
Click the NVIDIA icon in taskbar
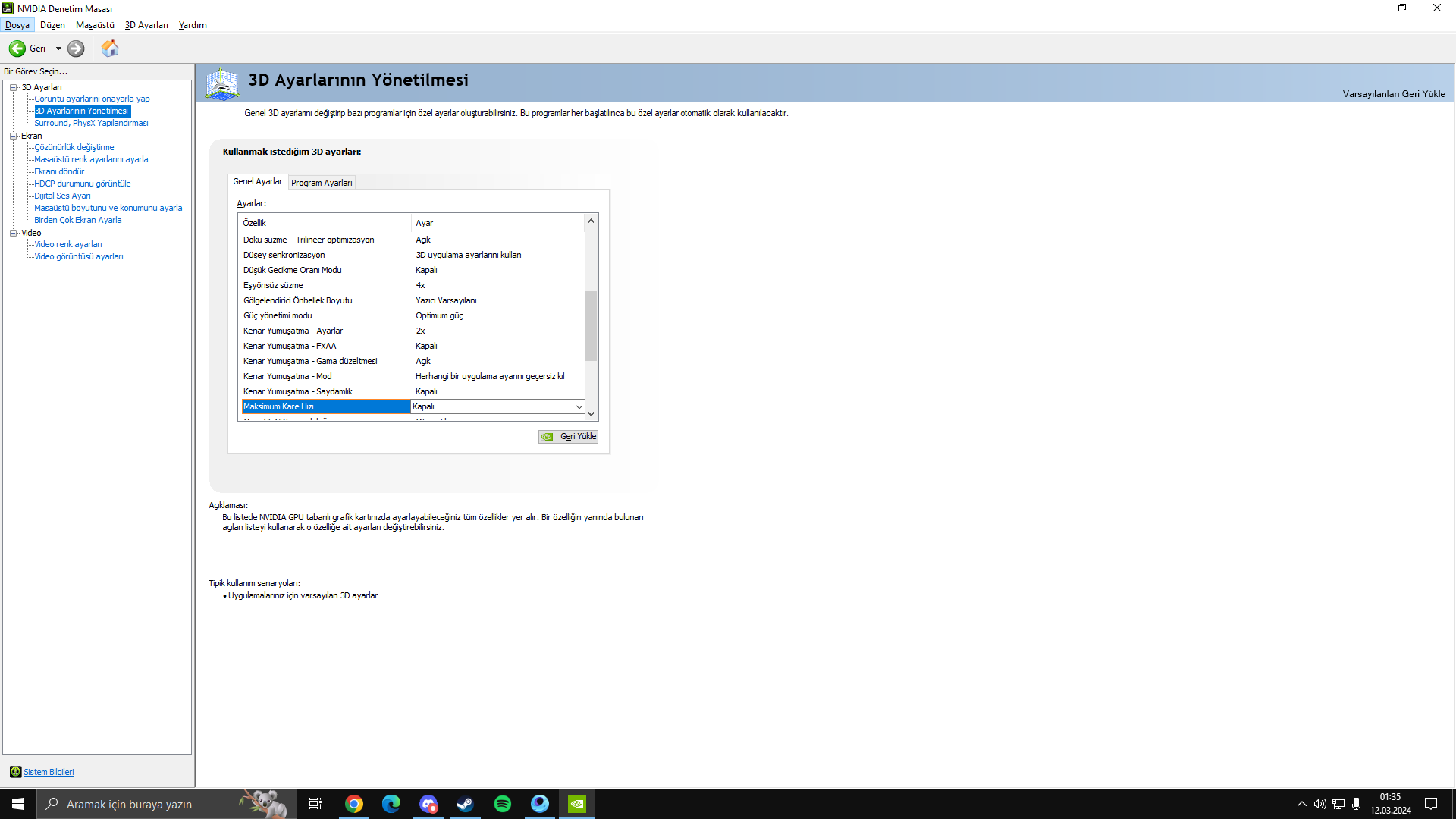[577, 804]
